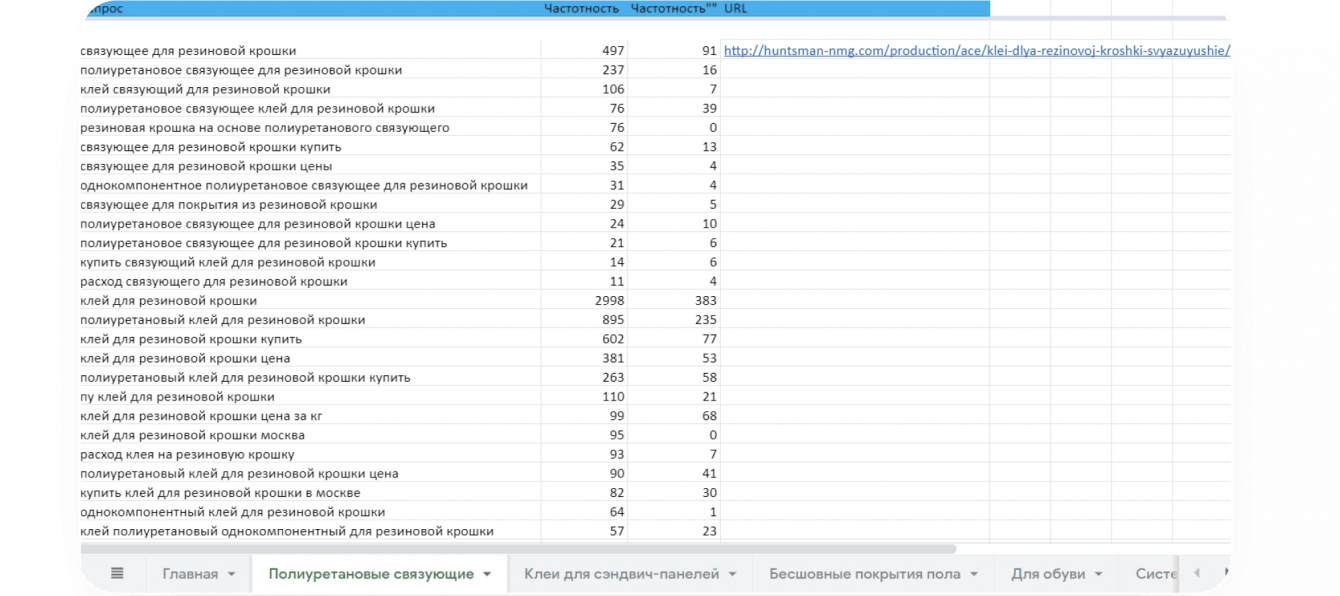Open Полиуретановые связующие tab dropdown arrow
Viewport: 1340px width, 596px height.
pyautogui.click(x=487, y=575)
